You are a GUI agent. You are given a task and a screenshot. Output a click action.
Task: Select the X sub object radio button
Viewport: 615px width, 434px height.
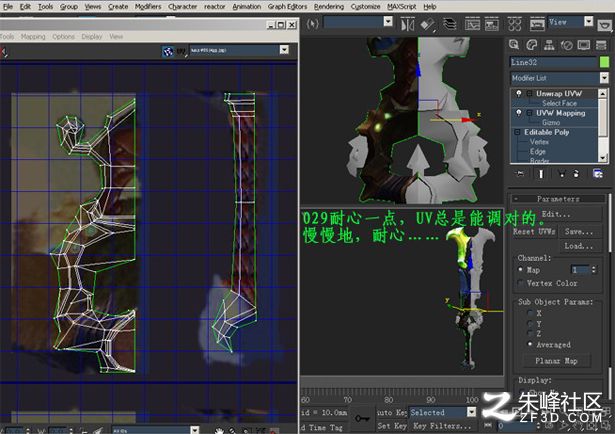530,313
